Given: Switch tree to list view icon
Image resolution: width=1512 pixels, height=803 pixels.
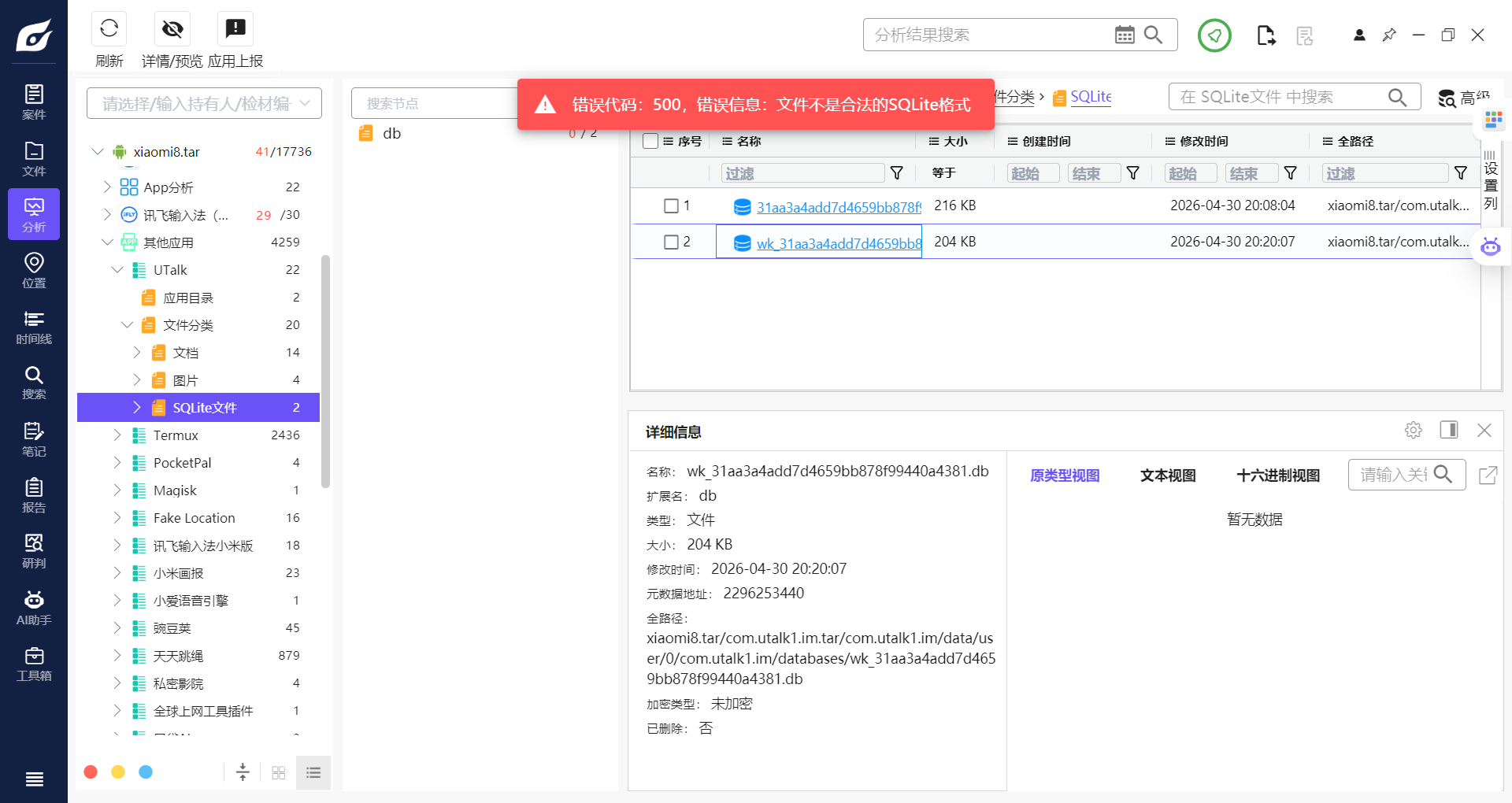Looking at the screenshot, I should pos(313,772).
